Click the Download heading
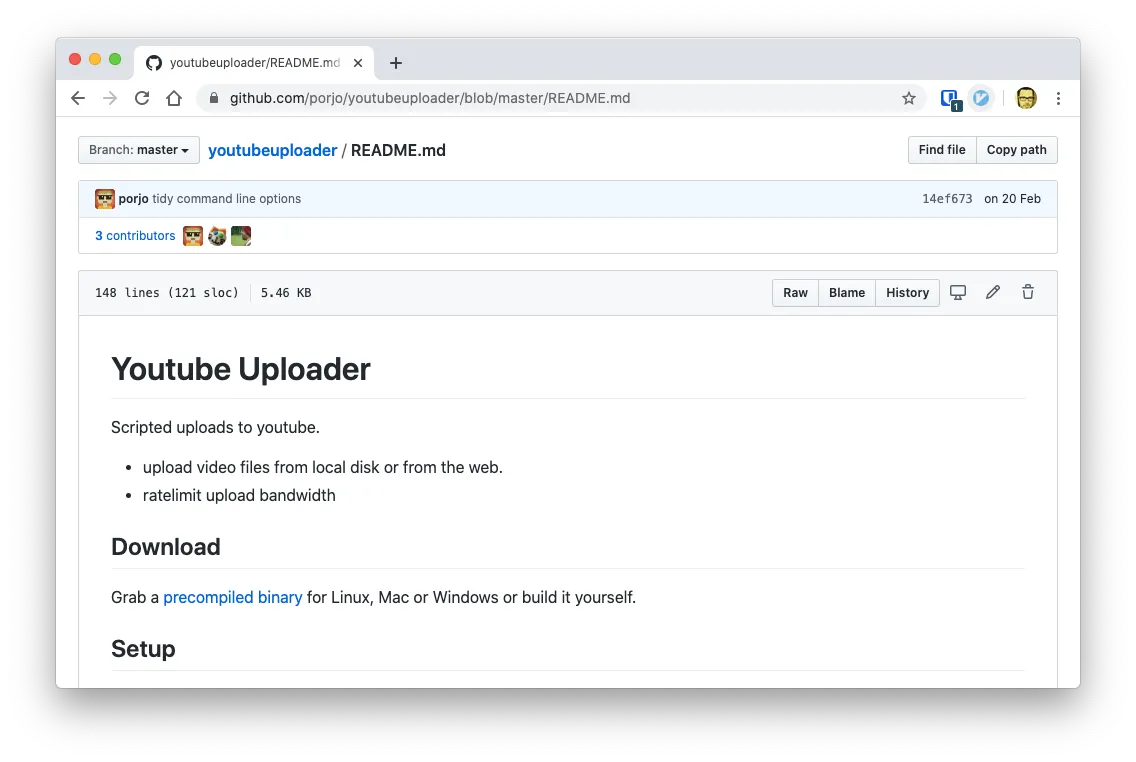The image size is (1136, 762). (x=166, y=547)
